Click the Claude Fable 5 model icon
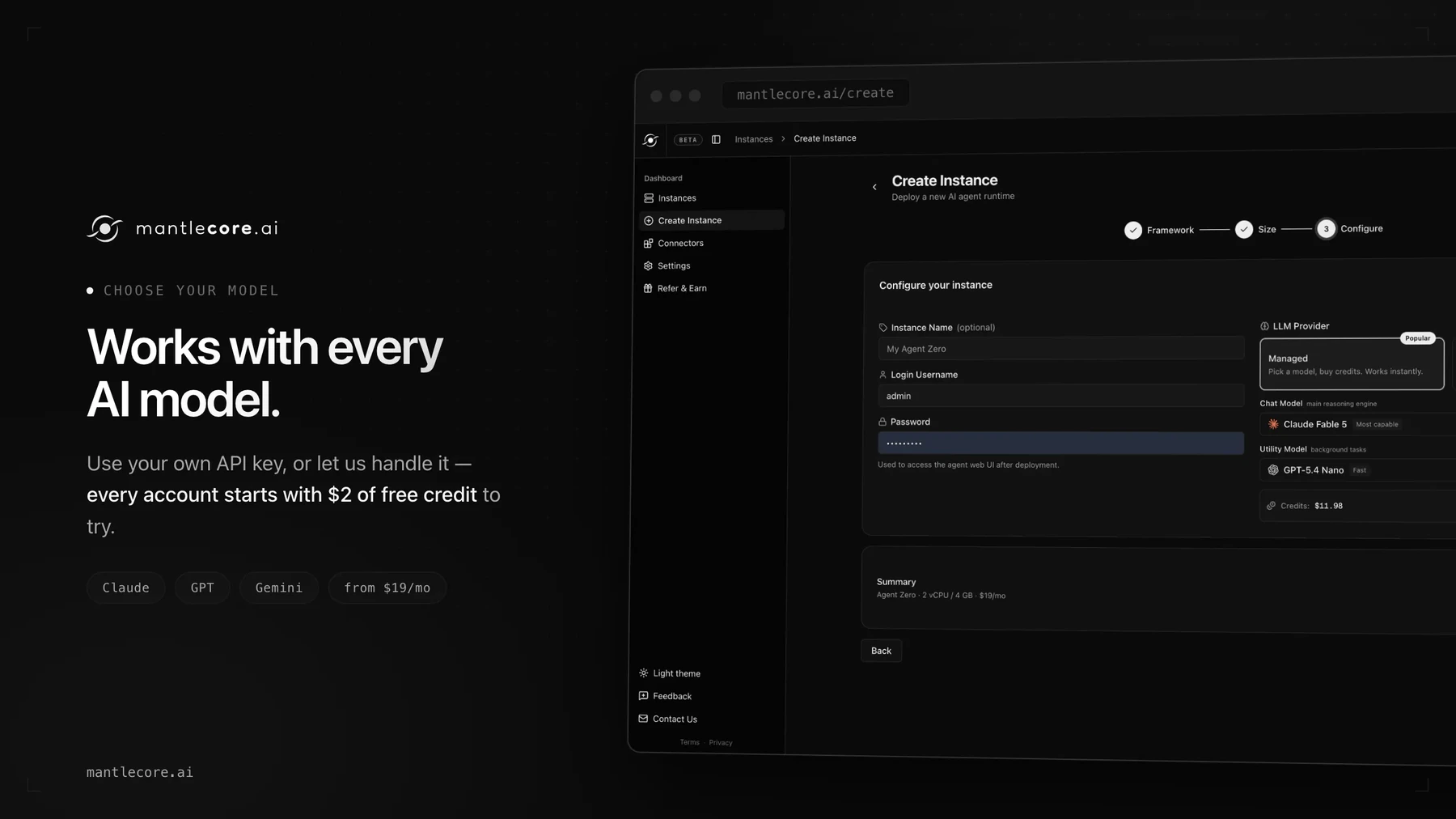The image size is (1456, 819). [1273, 424]
